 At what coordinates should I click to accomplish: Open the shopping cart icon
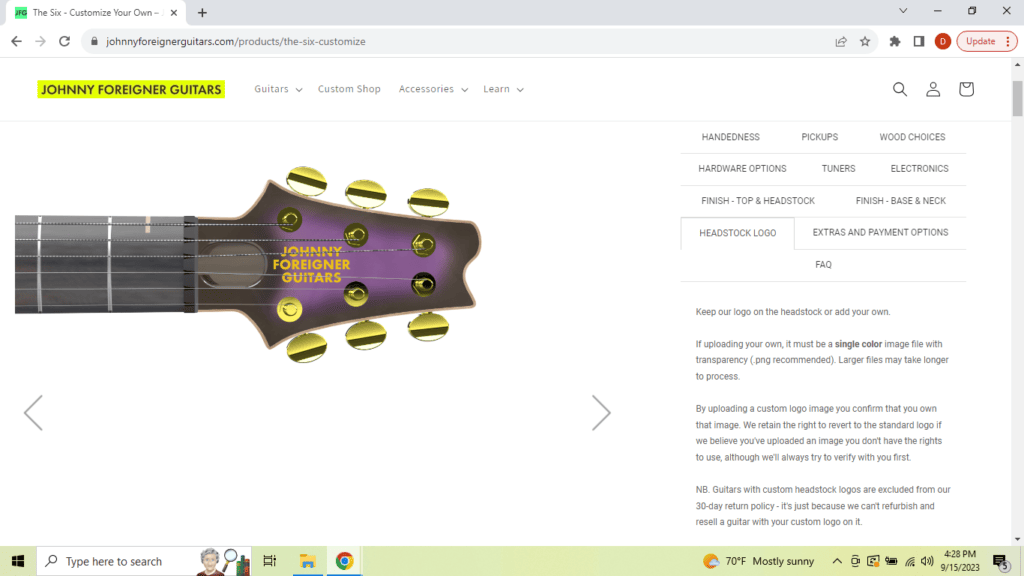pyautogui.click(x=966, y=89)
